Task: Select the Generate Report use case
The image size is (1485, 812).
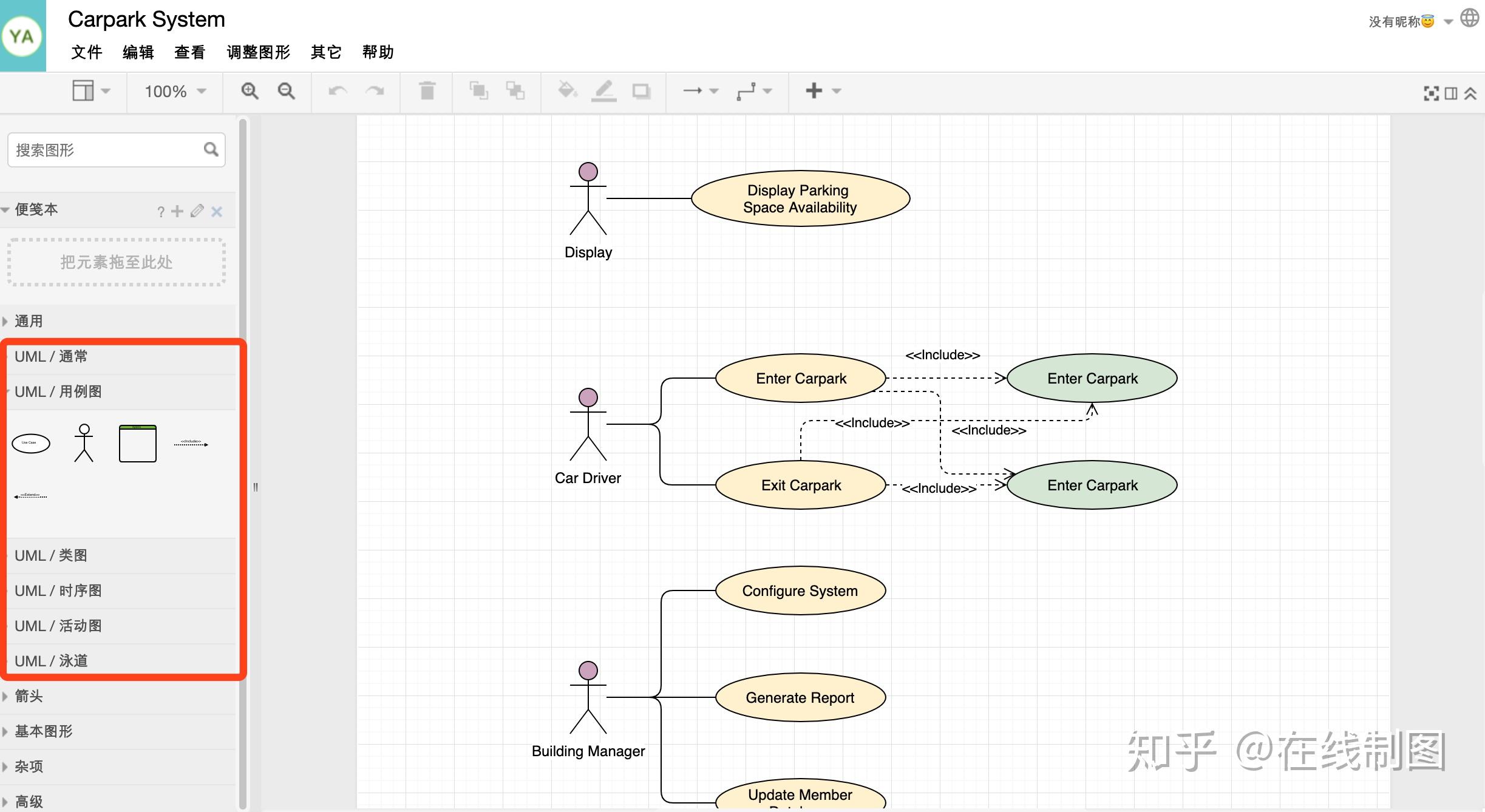Action: (x=801, y=697)
